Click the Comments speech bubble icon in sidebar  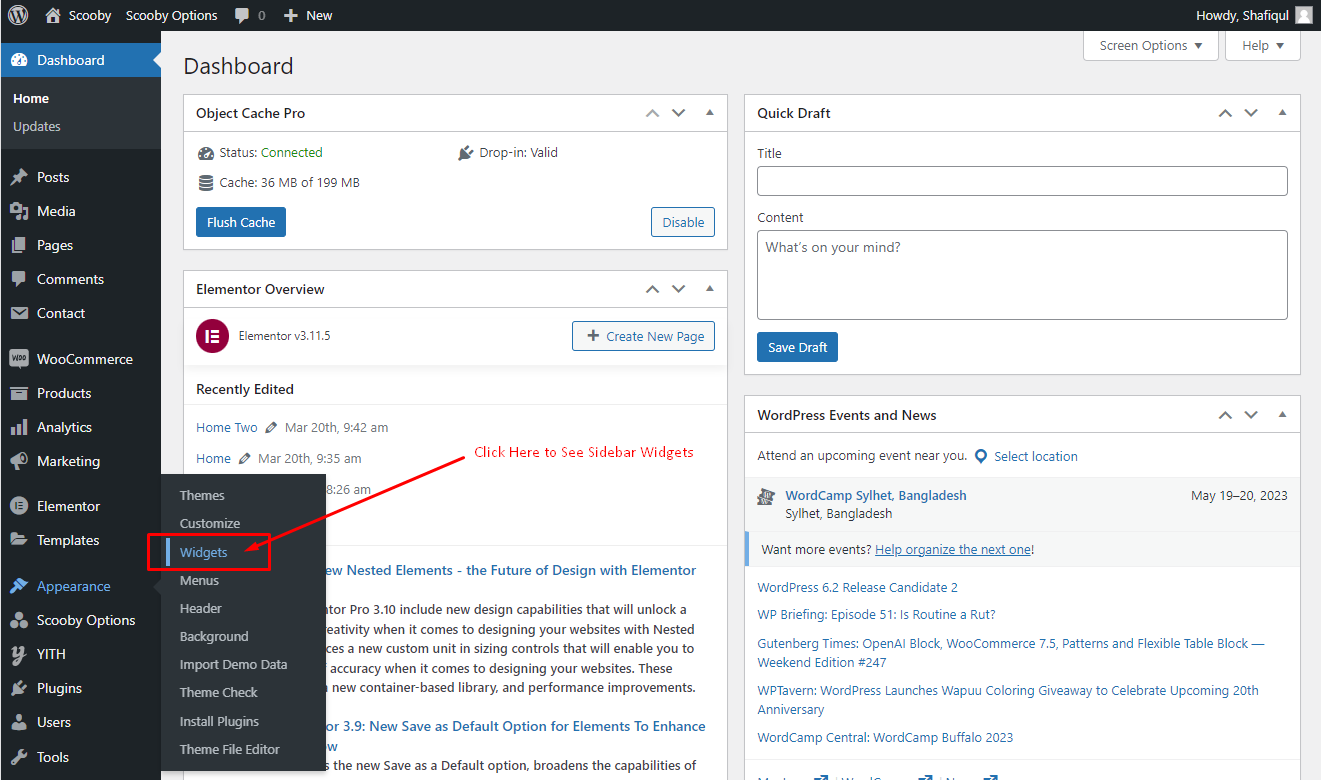tap(19, 279)
